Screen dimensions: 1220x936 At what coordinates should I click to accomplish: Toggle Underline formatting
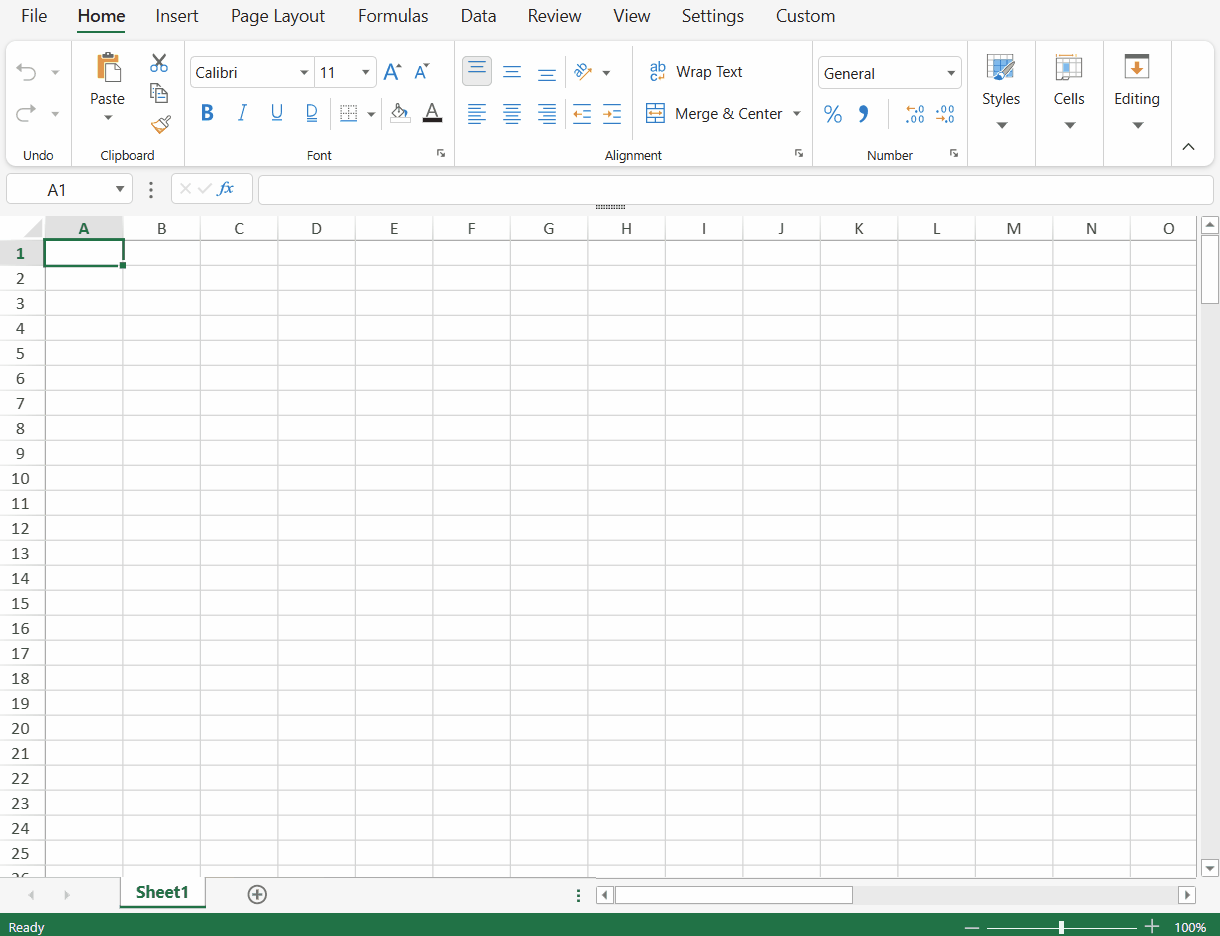point(277,113)
